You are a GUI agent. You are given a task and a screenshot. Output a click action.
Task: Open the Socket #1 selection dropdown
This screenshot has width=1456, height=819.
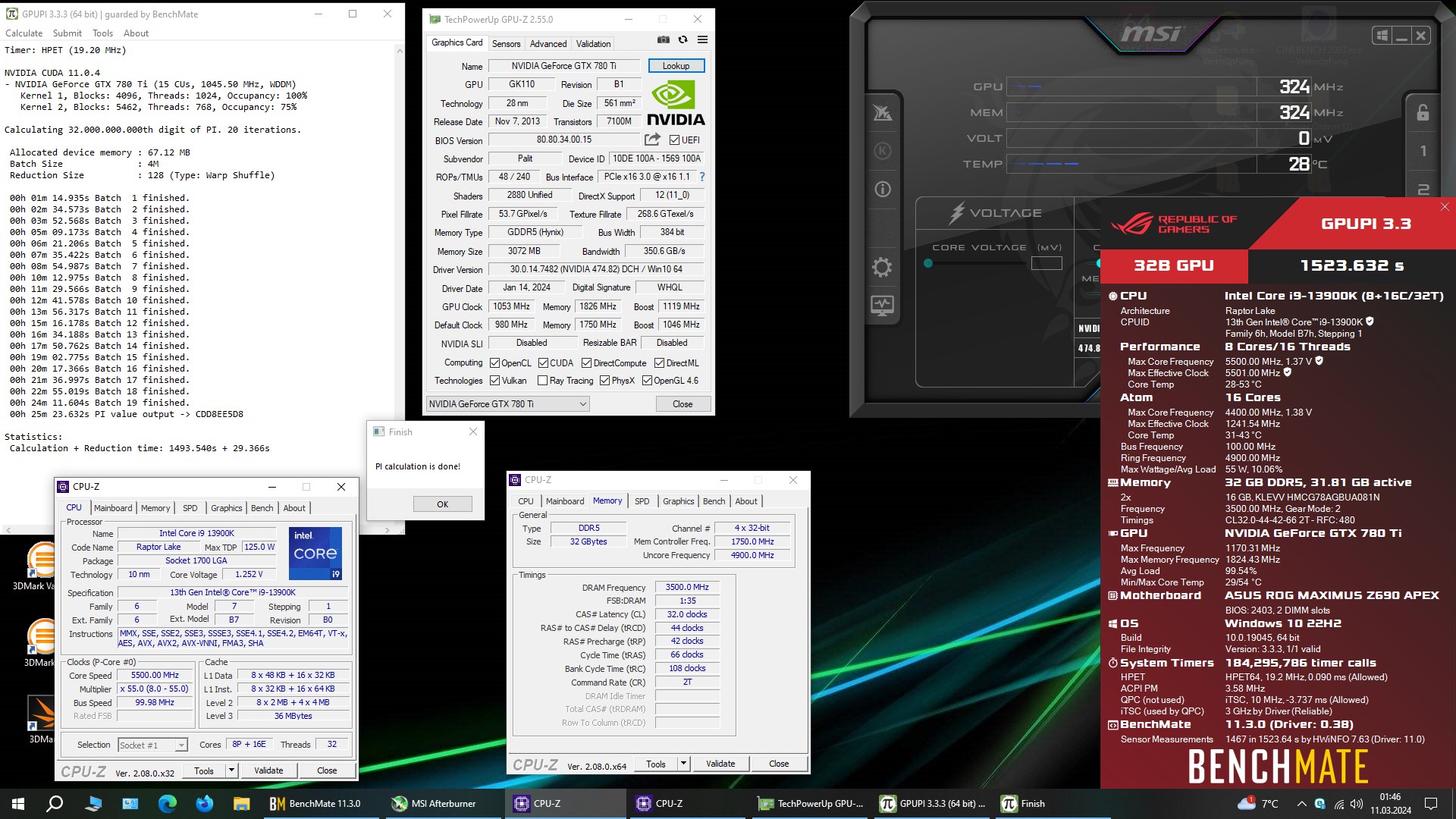tap(152, 745)
